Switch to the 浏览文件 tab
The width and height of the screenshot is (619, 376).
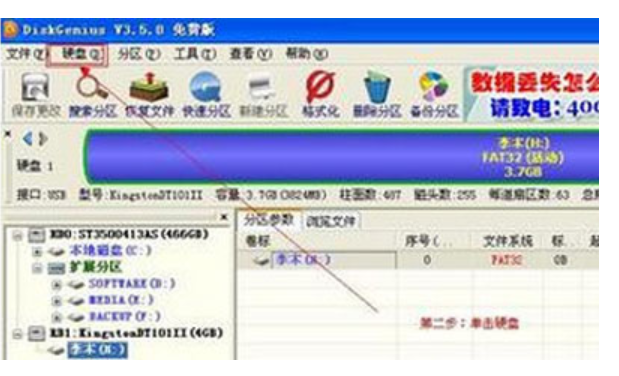(331, 221)
